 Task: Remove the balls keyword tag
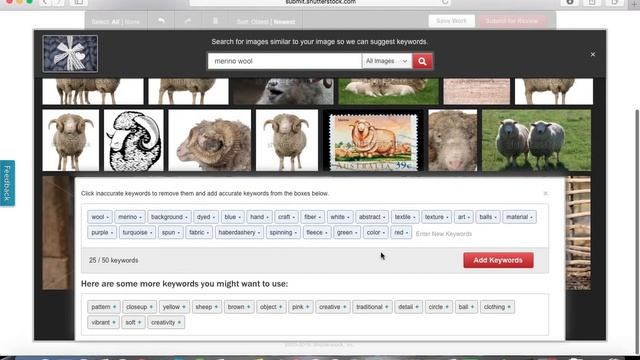click(x=488, y=217)
